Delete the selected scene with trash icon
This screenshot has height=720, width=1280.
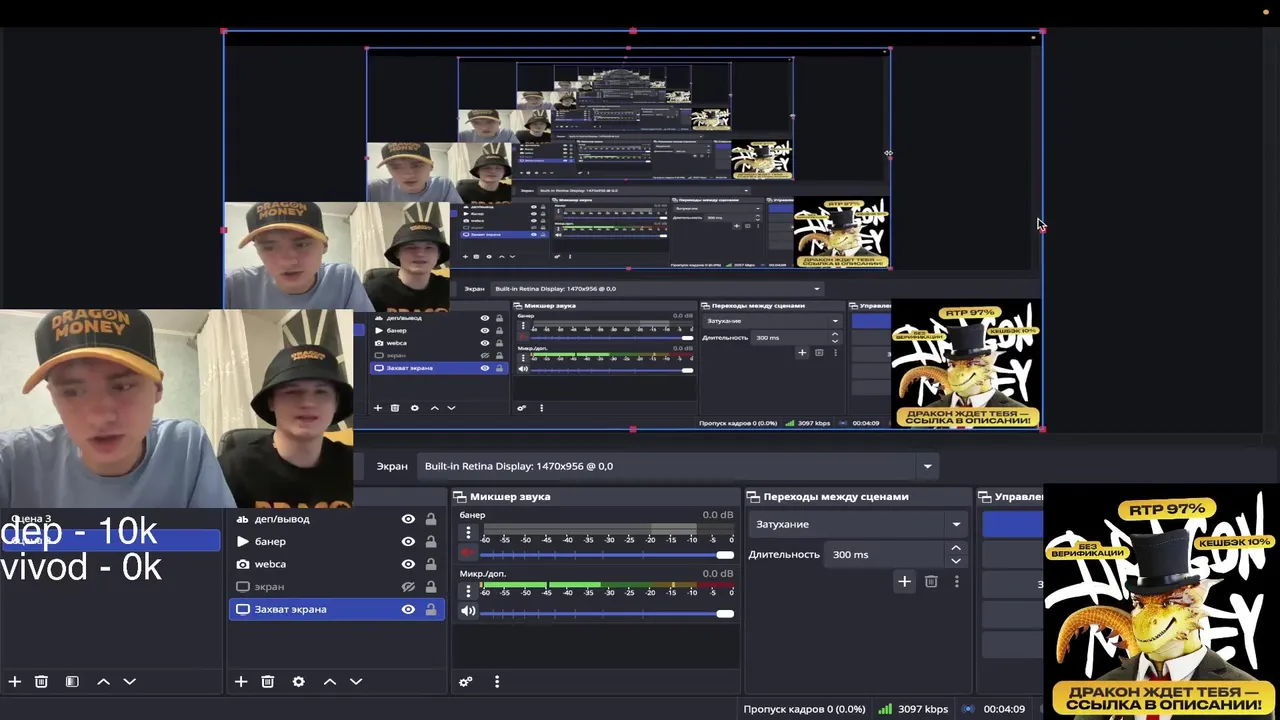pos(41,681)
